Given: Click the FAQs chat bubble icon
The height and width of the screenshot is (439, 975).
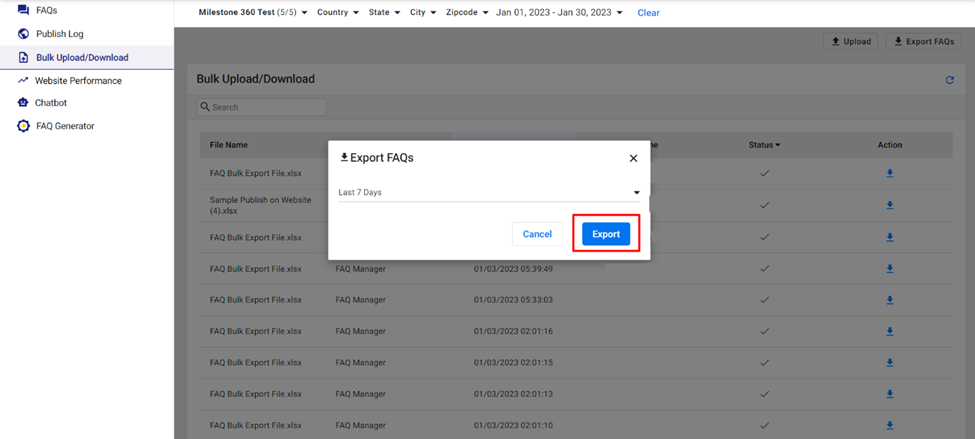Looking at the screenshot, I should pos(24,10).
